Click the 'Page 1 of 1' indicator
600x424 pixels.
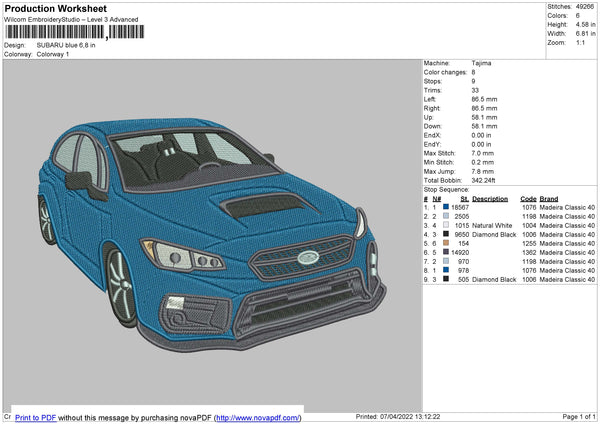click(579, 416)
